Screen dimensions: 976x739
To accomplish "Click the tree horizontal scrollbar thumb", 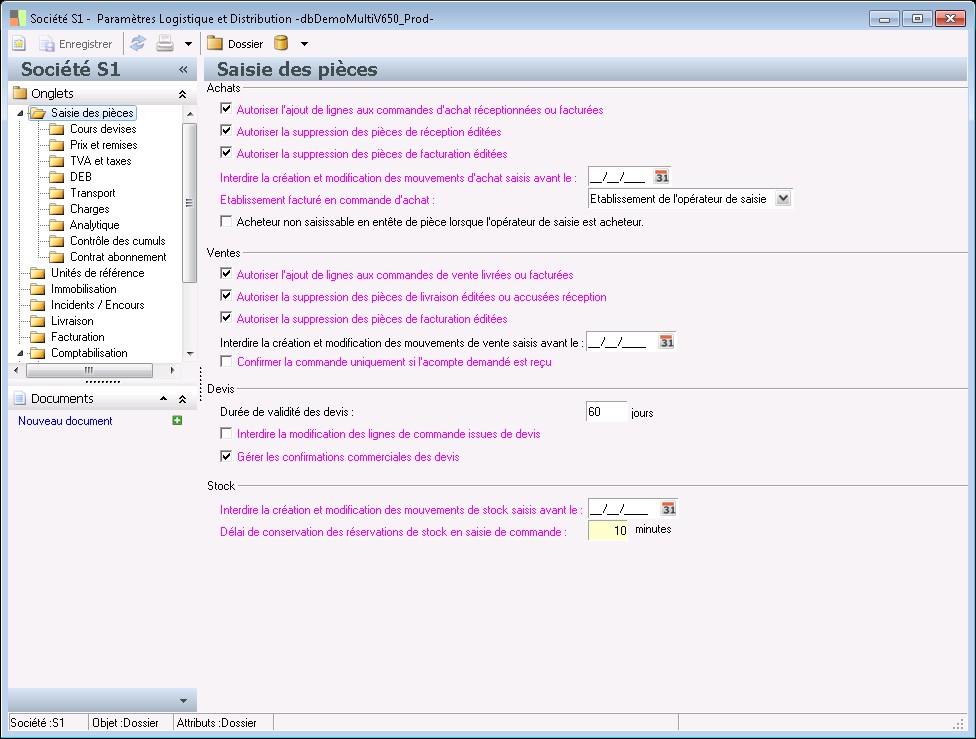I will 89,370.
